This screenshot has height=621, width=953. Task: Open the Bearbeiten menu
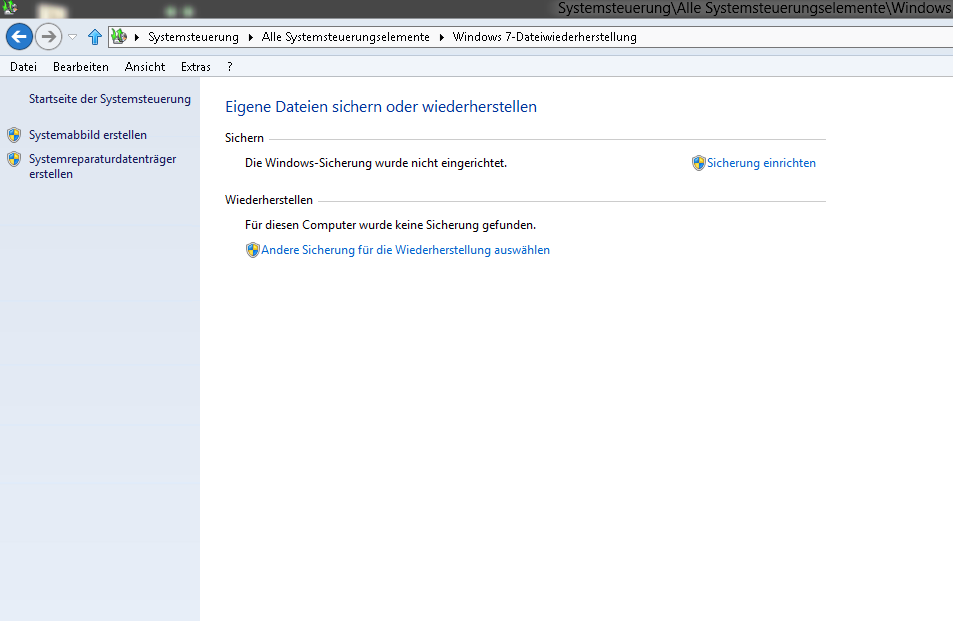click(81, 67)
